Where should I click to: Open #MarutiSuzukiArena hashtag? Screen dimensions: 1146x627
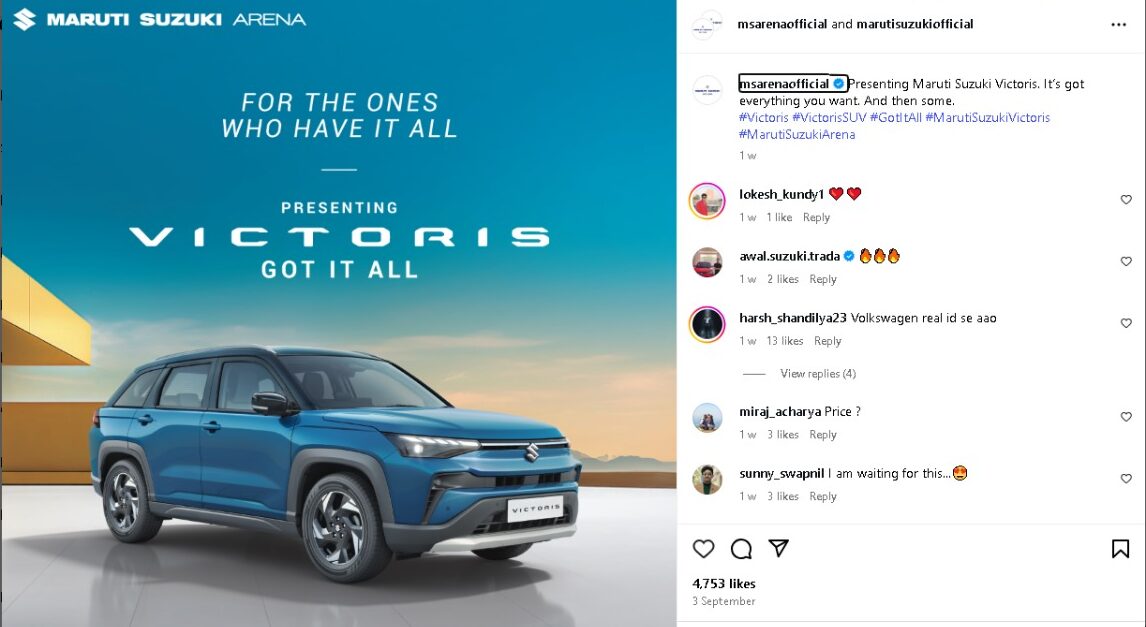(797, 134)
